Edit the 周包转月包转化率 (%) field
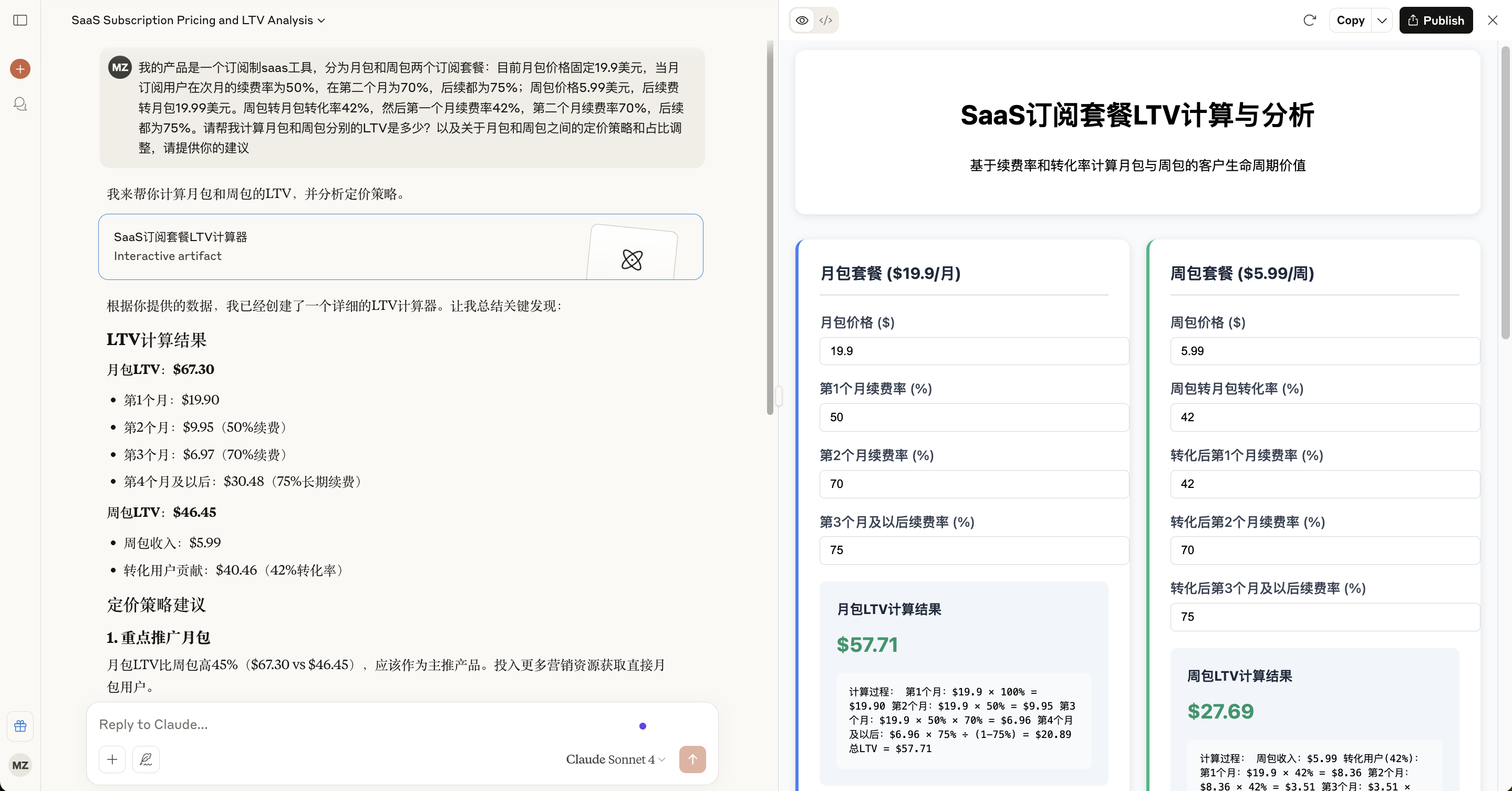The image size is (1512, 791). 1325,417
